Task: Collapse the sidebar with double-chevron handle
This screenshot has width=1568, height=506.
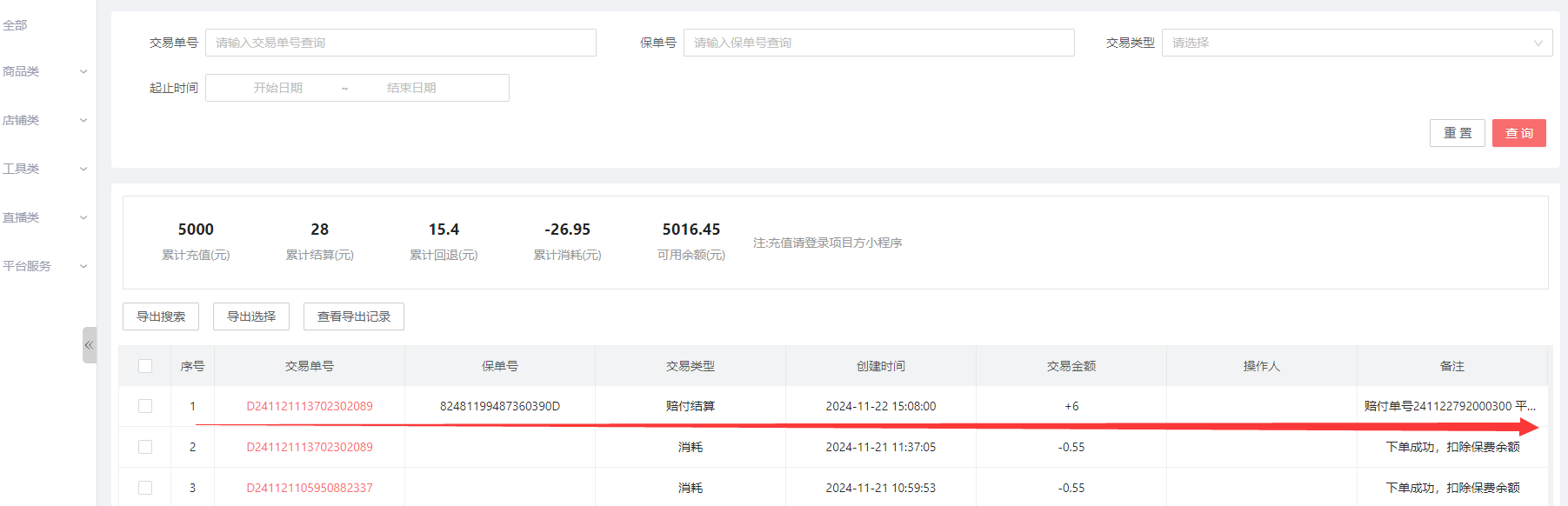Action: coord(89,345)
